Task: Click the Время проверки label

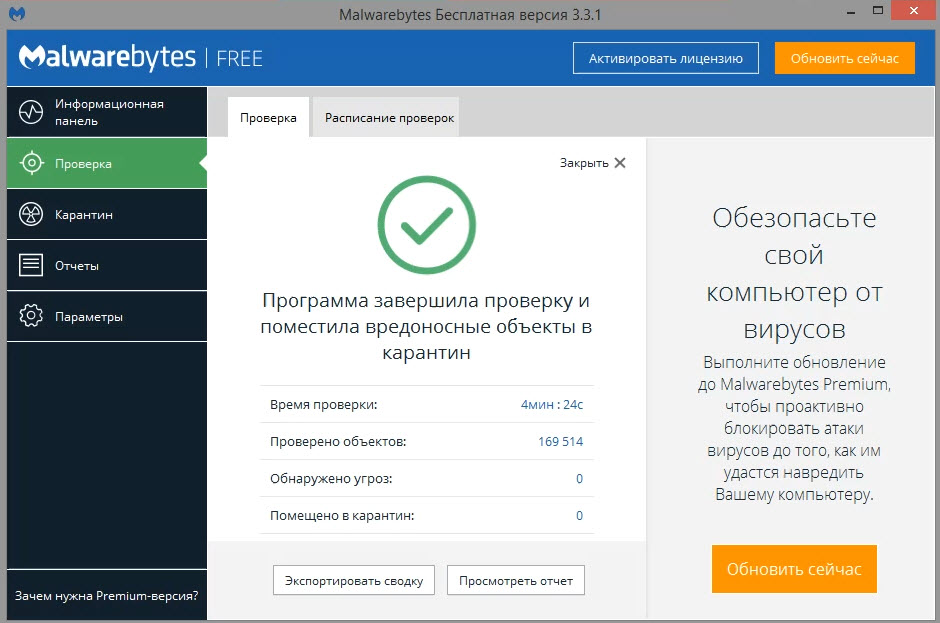Action: pos(324,405)
